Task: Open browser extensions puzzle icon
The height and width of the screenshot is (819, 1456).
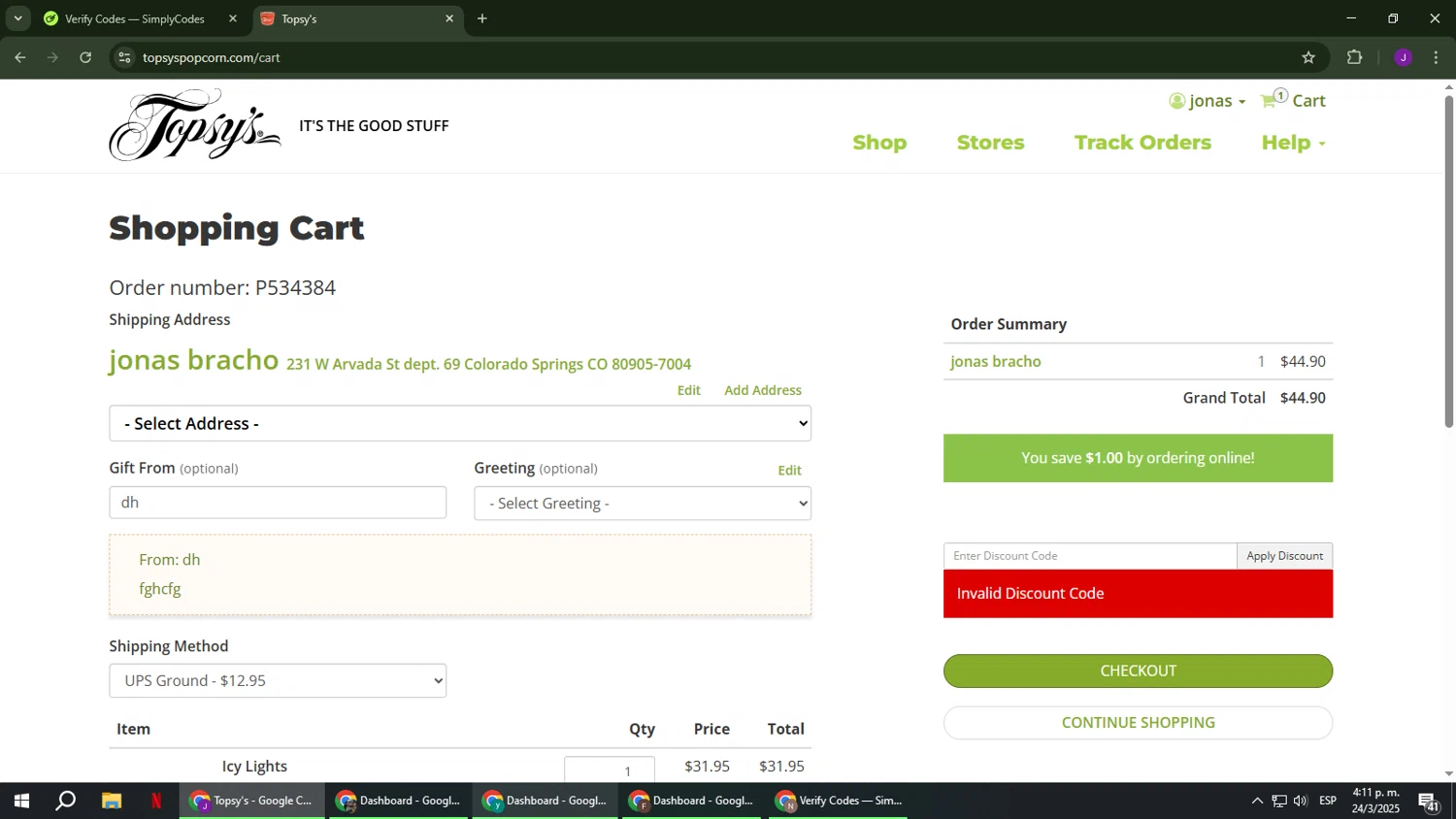Action: (1355, 57)
